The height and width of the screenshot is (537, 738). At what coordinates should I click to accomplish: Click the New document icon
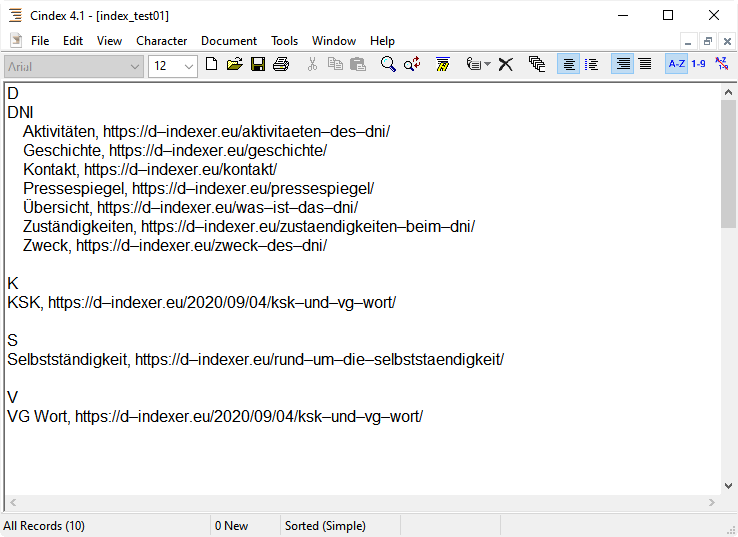tap(211, 65)
